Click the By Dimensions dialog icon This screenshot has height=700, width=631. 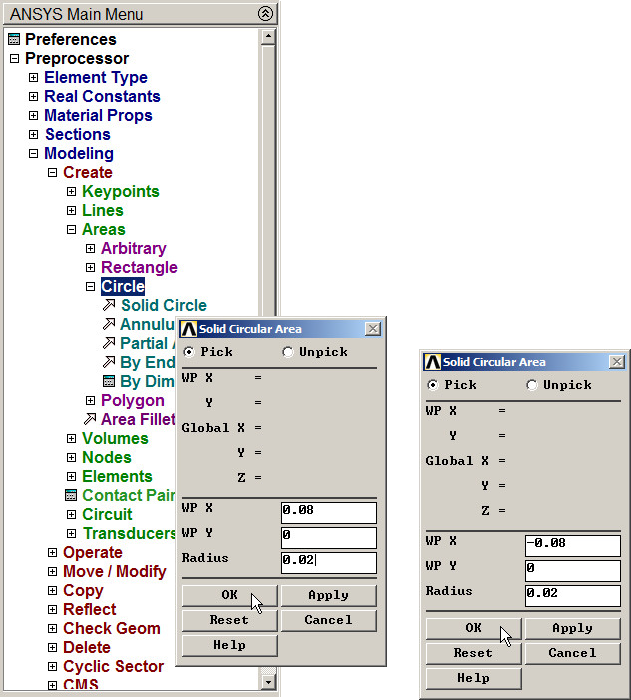(110, 382)
